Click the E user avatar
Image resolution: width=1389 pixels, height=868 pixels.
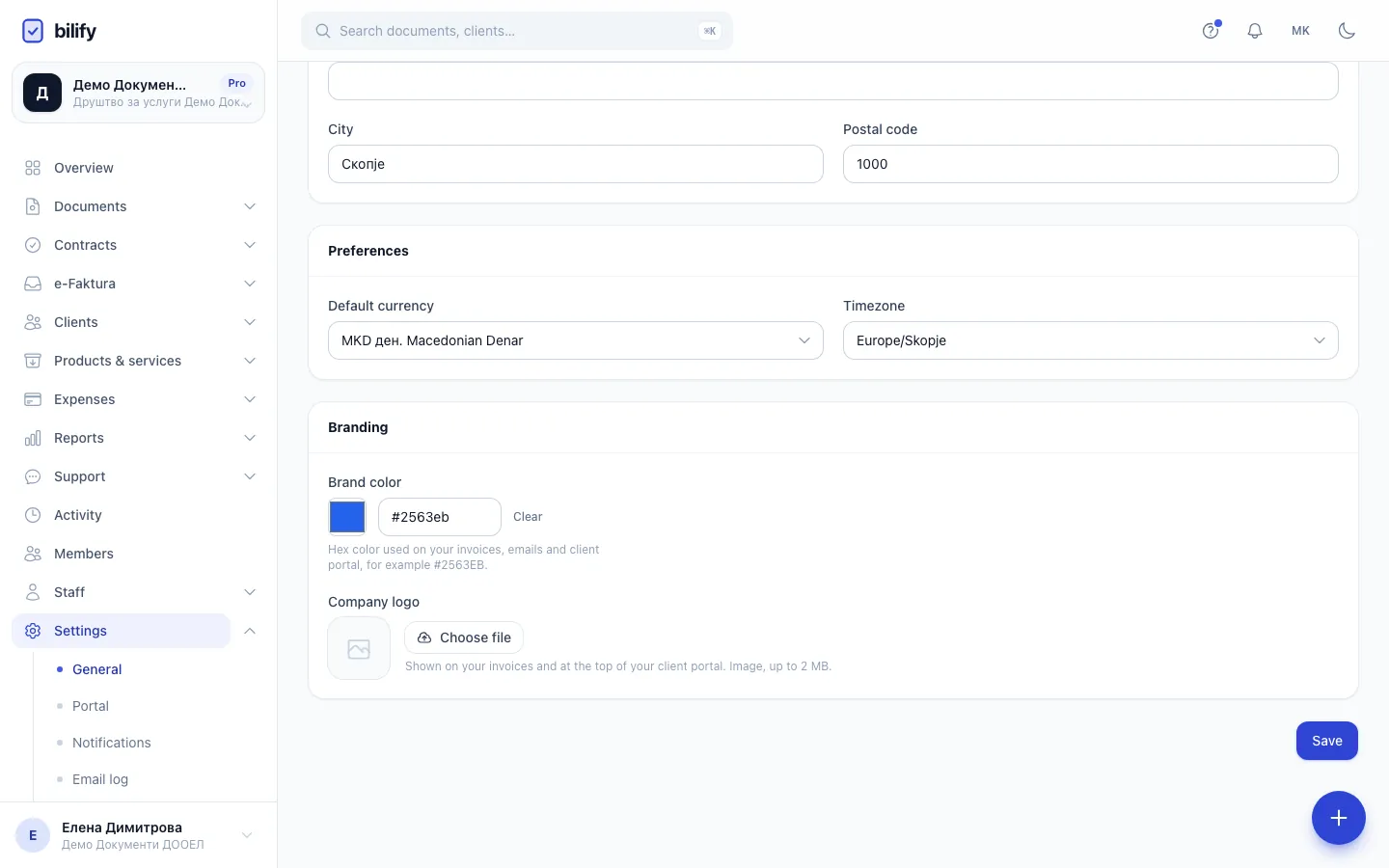(33, 835)
